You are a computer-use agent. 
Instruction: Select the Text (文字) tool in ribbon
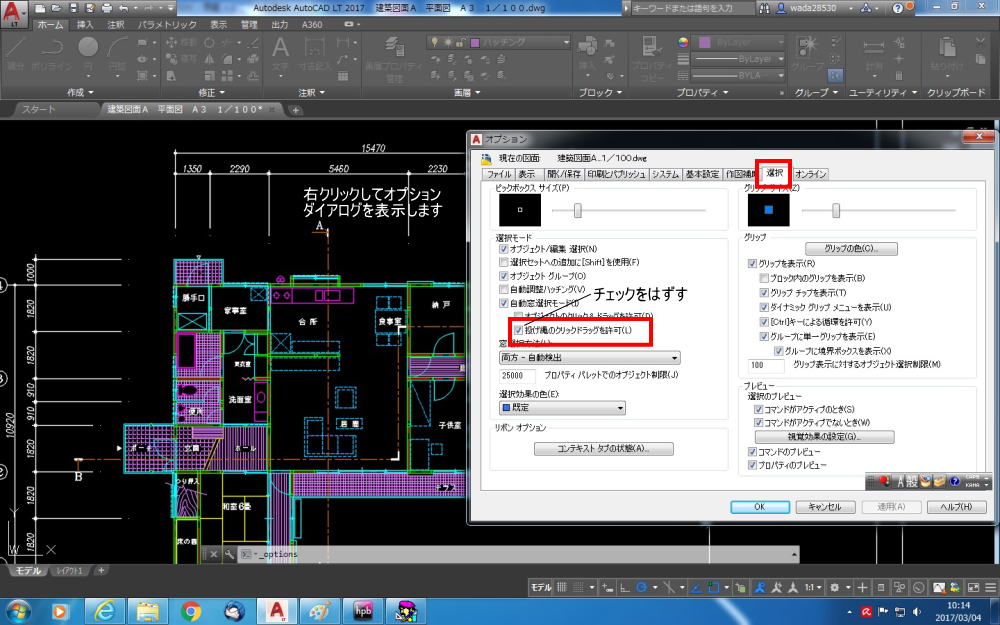281,52
